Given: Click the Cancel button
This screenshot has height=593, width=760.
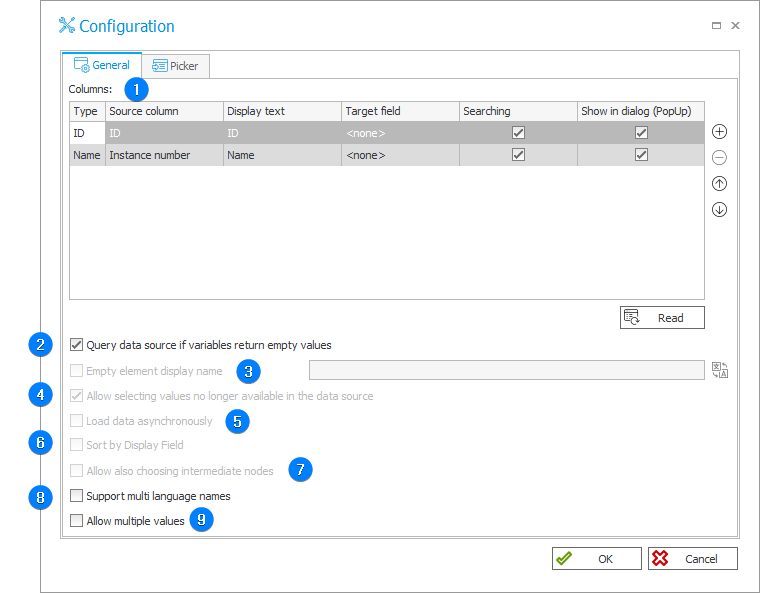Looking at the screenshot, I should tap(693, 559).
